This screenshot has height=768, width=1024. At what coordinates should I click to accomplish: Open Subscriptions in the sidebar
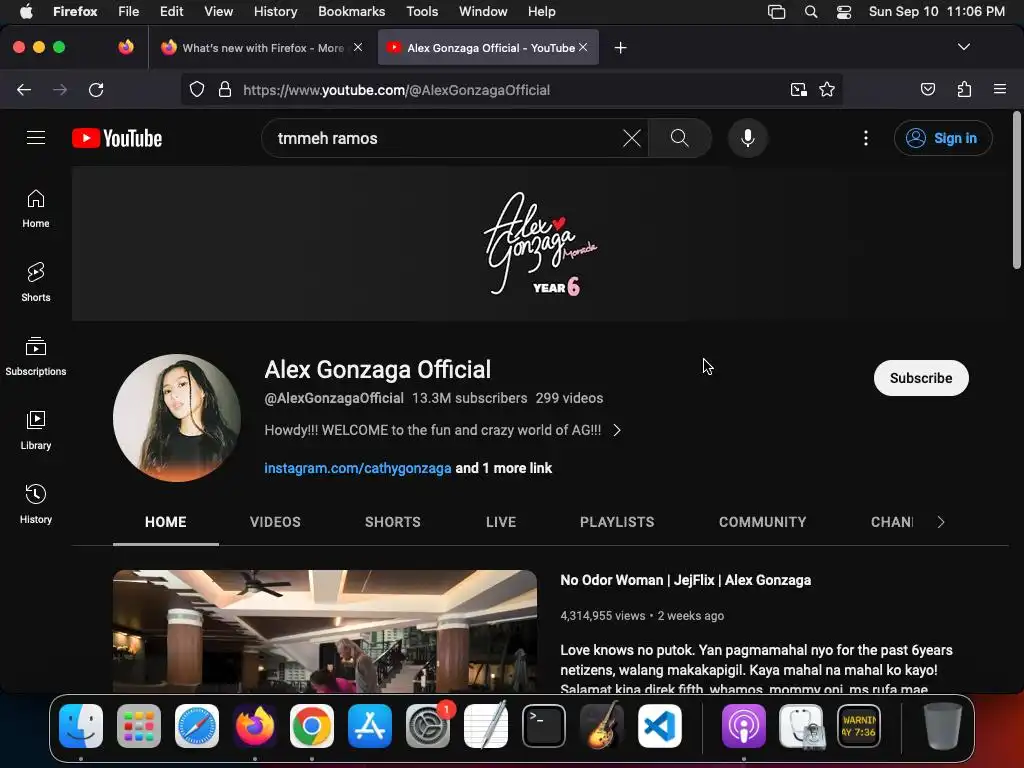pos(36,357)
